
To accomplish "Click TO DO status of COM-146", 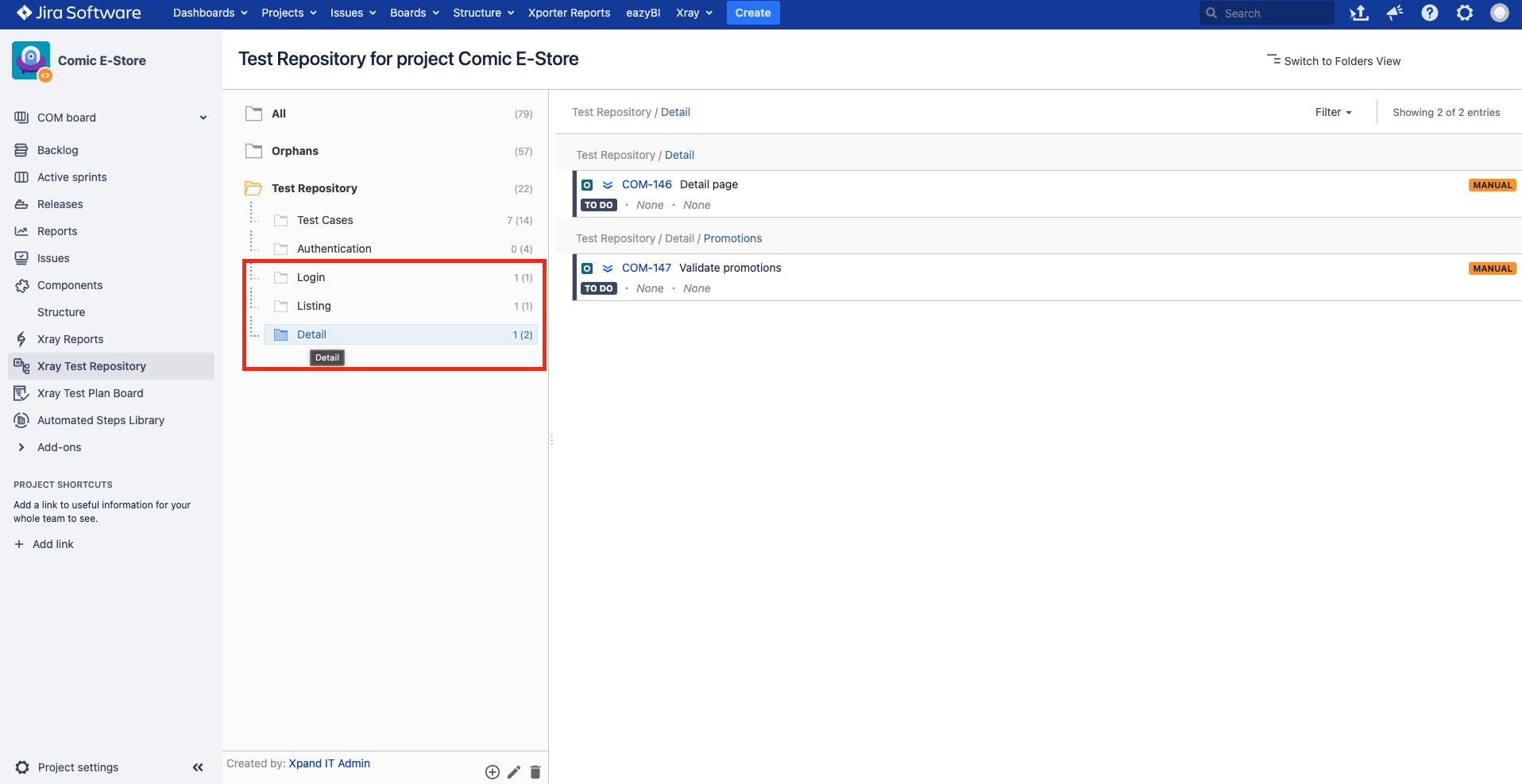I will click(599, 205).
